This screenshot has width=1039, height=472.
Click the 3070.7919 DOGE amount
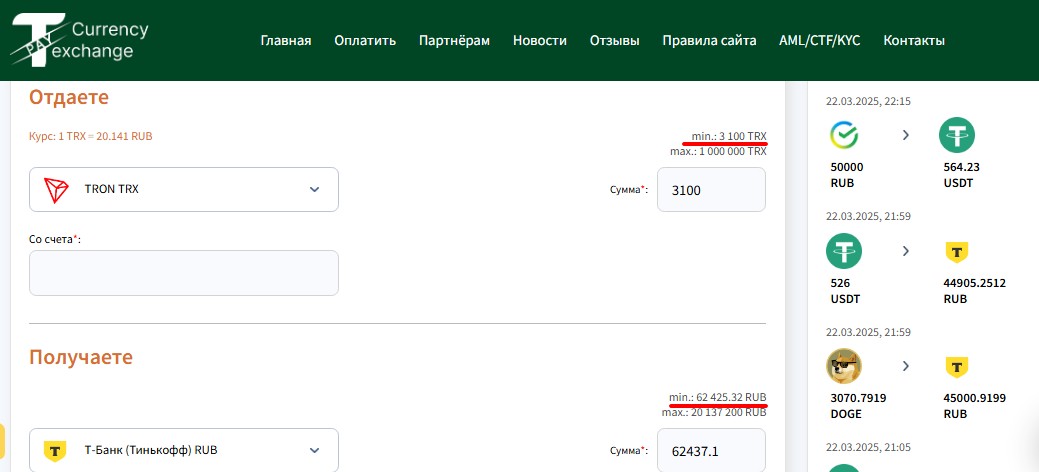coord(858,406)
